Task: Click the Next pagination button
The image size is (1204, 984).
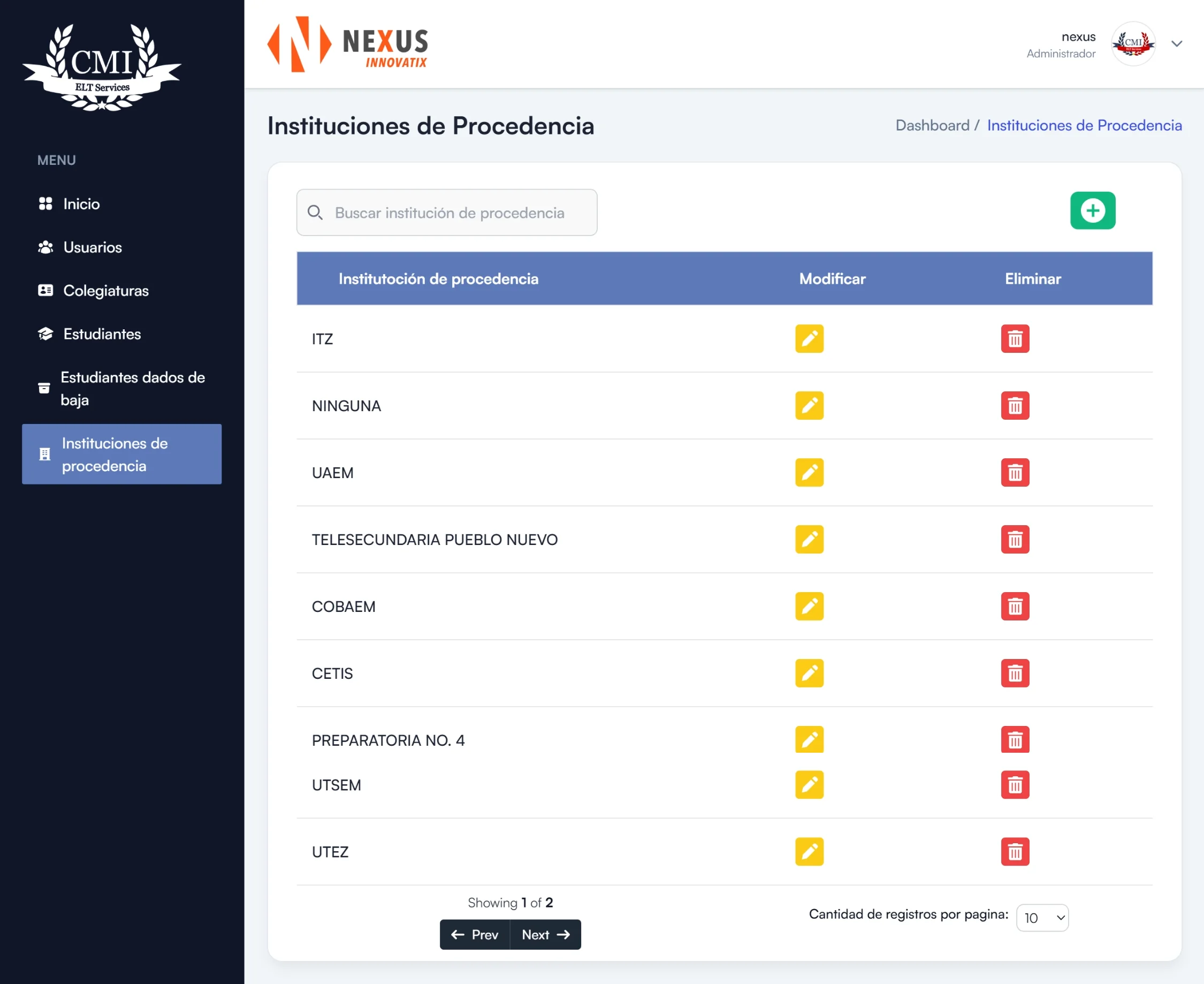Action: click(545, 935)
